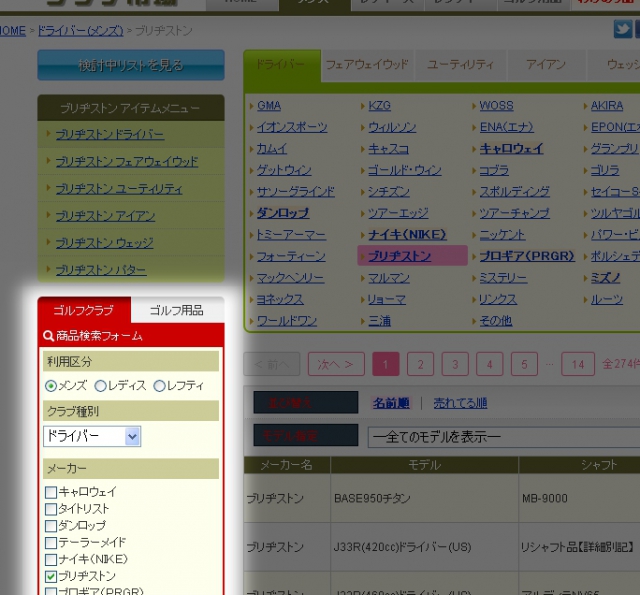The image size is (640, 595).
Task: Check the テーラーメイド maker checkbox
Action: click(51, 543)
